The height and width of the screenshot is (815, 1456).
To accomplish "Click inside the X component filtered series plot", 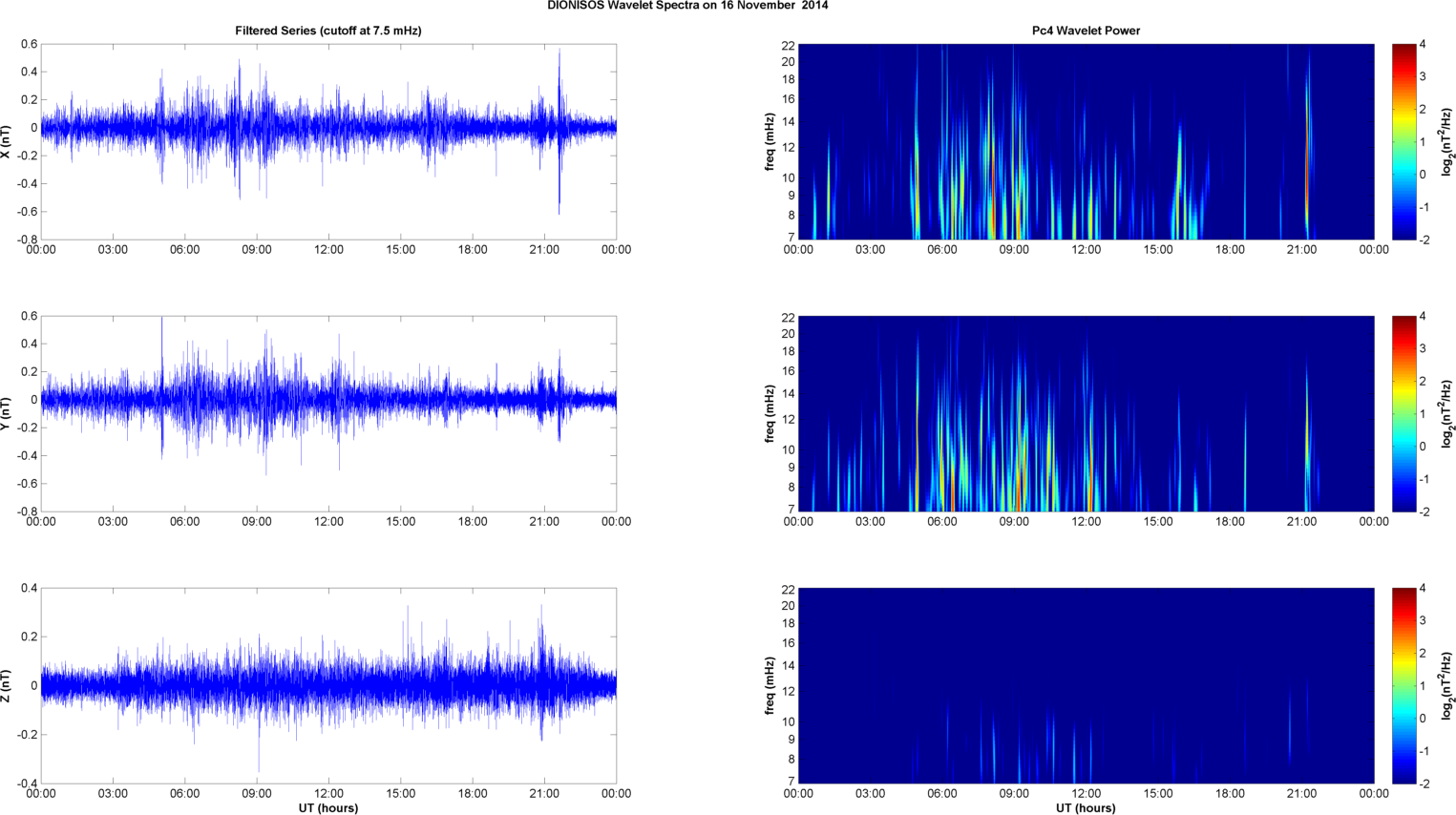I will [328, 141].
